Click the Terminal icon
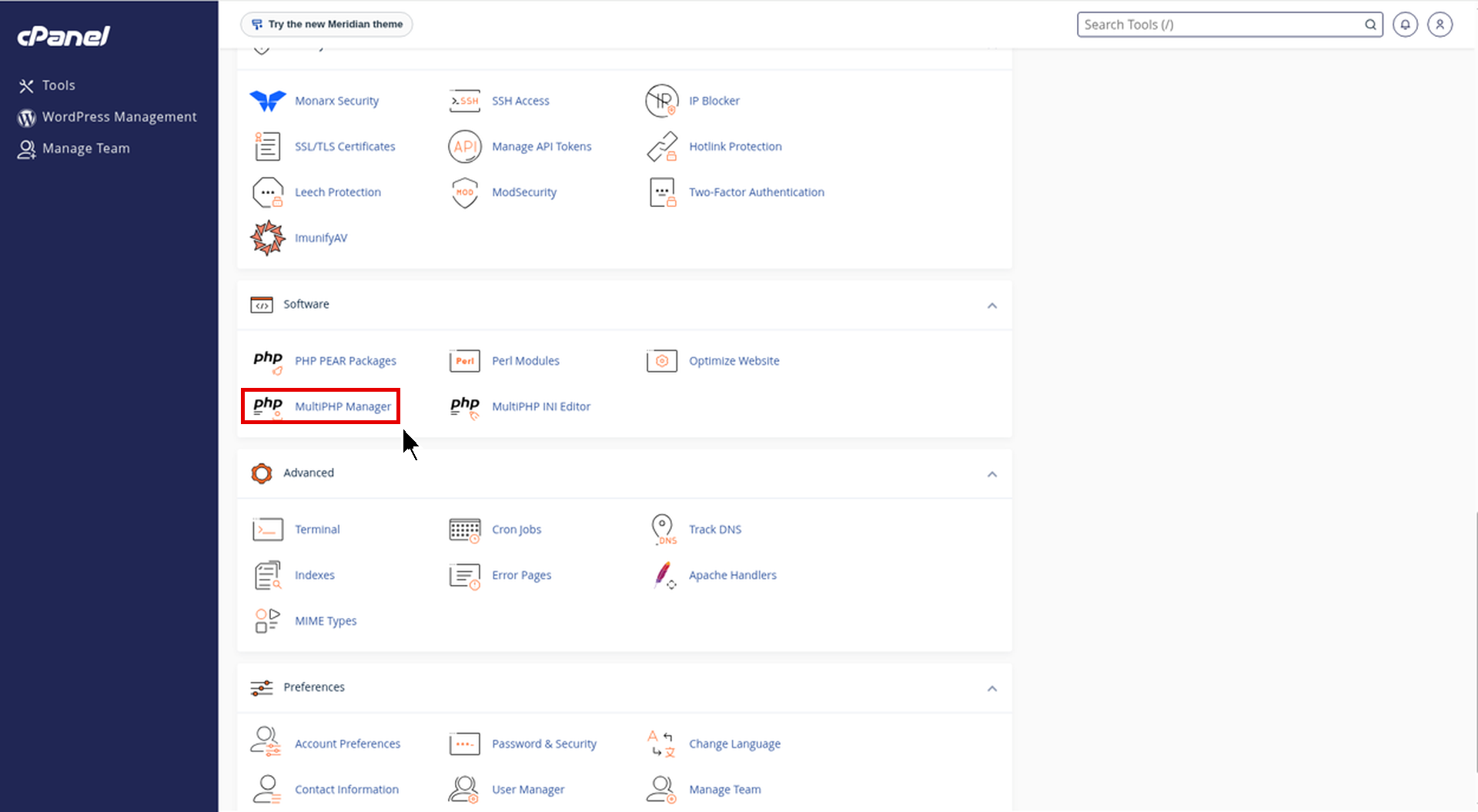 268,530
